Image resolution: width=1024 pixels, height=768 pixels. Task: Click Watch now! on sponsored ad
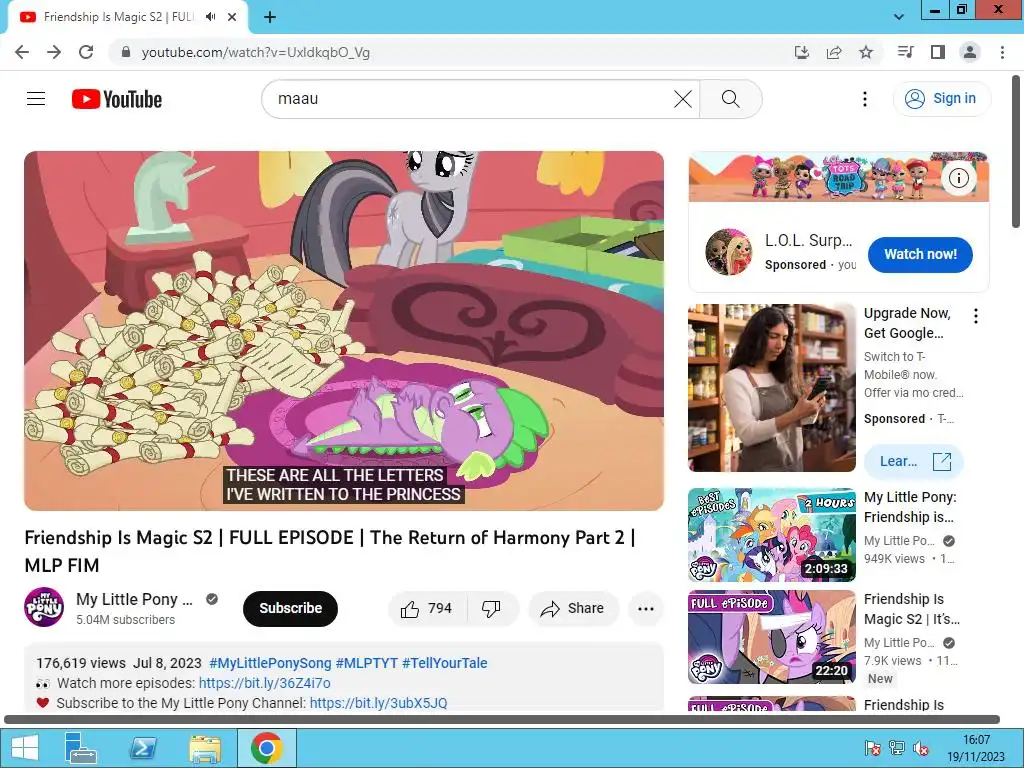pyautogui.click(x=920, y=255)
